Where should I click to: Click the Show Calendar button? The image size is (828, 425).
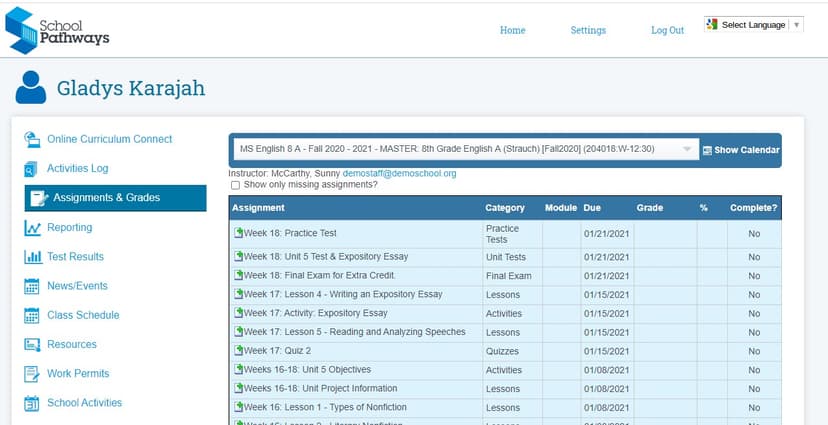pos(741,150)
